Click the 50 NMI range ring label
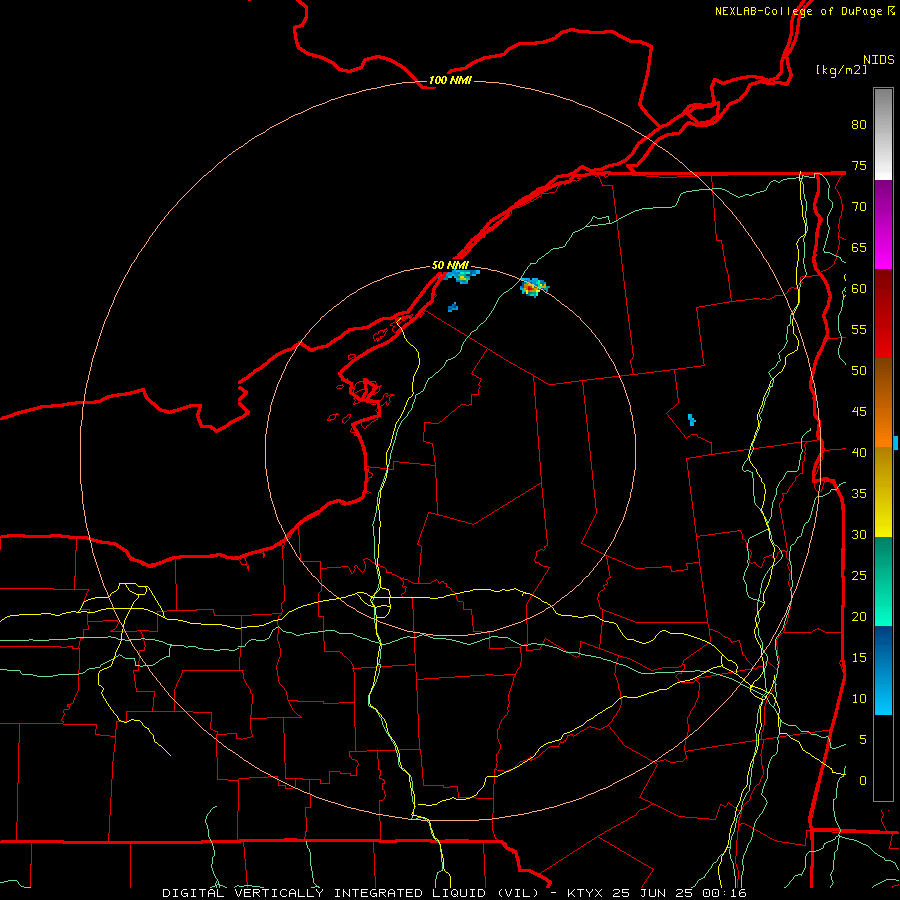Image resolution: width=900 pixels, height=900 pixels. [x=450, y=265]
